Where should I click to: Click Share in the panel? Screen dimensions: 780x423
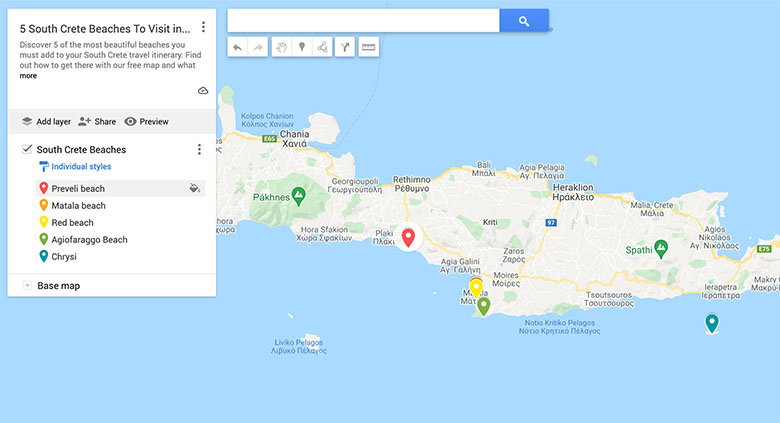(x=97, y=121)
